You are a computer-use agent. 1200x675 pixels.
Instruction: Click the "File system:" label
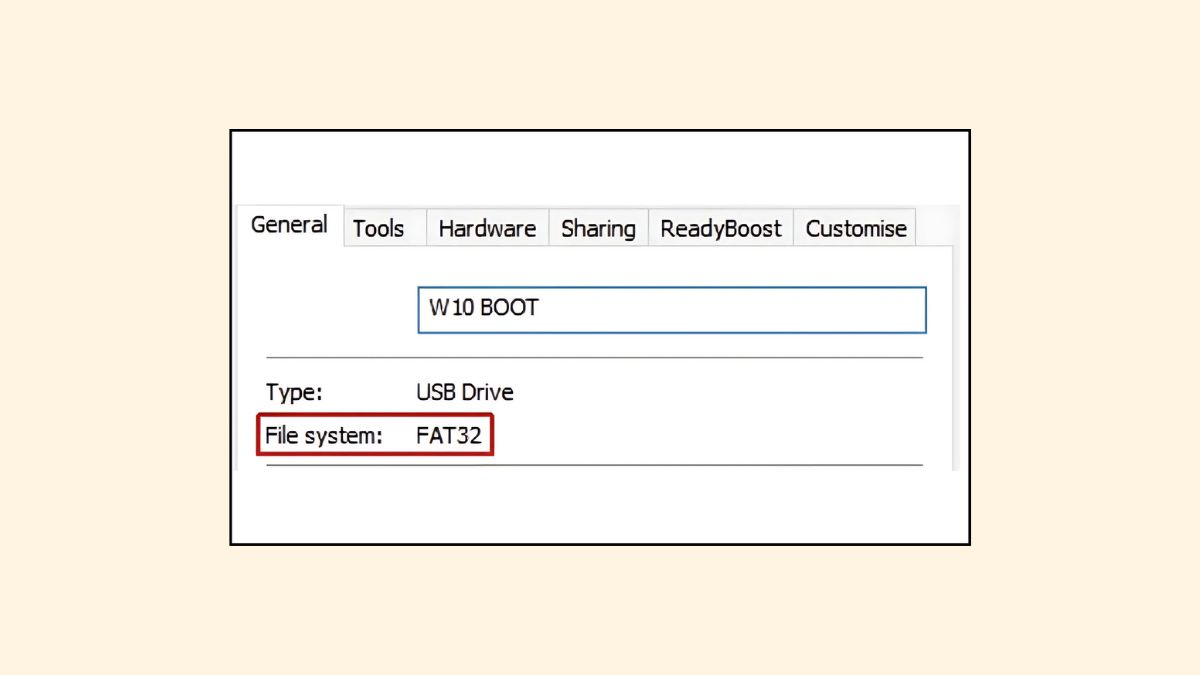pyautogui.click(x=324, y=436)
